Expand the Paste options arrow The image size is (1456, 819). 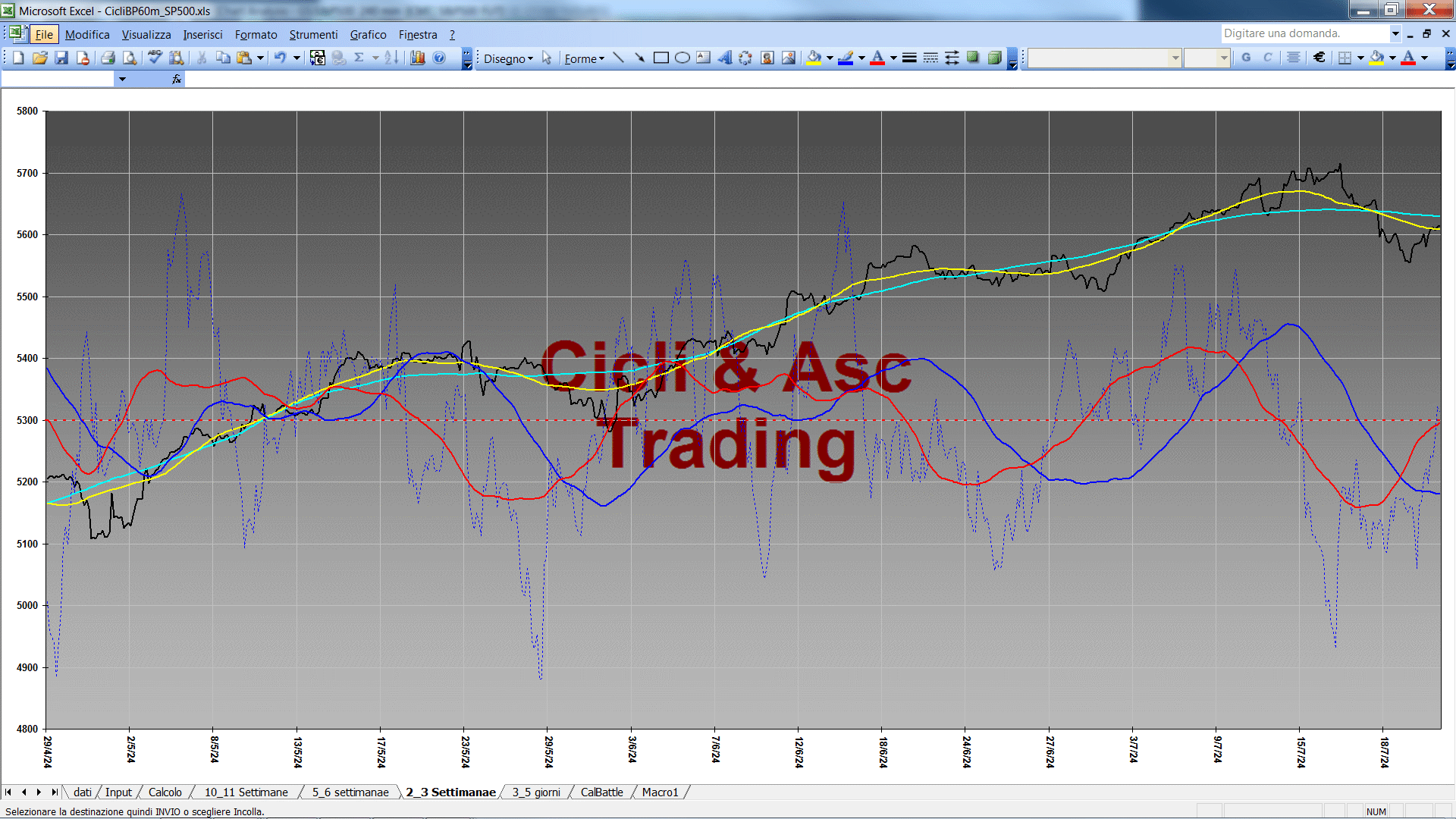pos(260,58)
